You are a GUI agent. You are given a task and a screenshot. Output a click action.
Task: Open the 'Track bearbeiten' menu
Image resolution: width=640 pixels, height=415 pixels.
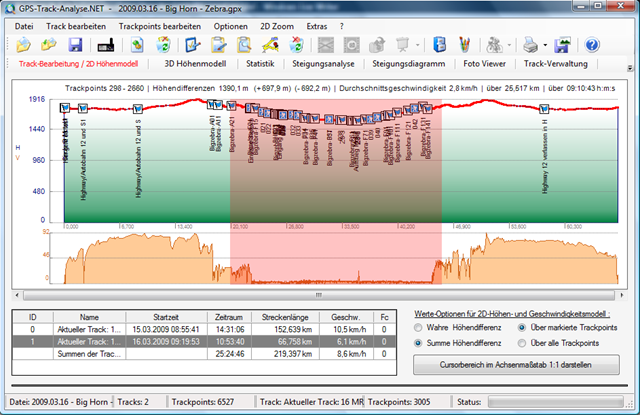pyautogui.click(x=75, y=24)
